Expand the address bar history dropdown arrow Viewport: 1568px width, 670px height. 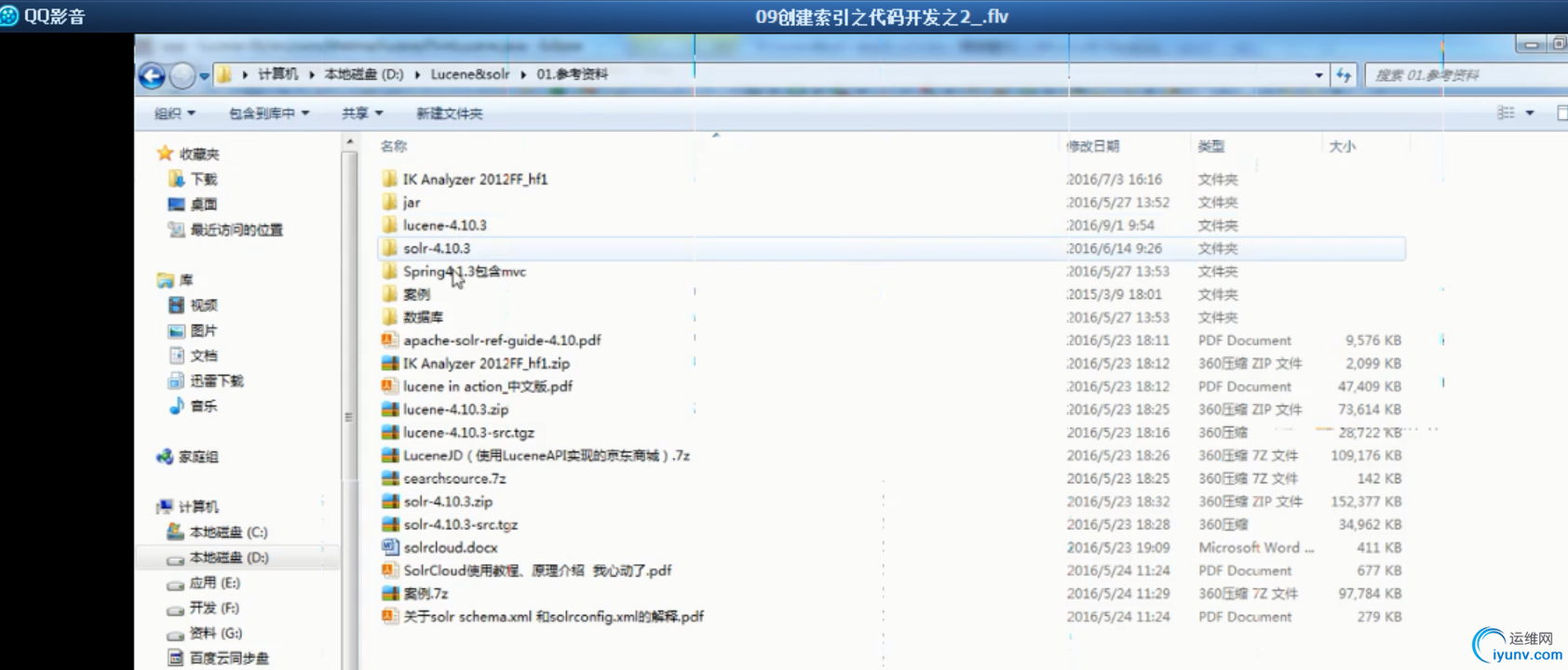point(1318,75)
